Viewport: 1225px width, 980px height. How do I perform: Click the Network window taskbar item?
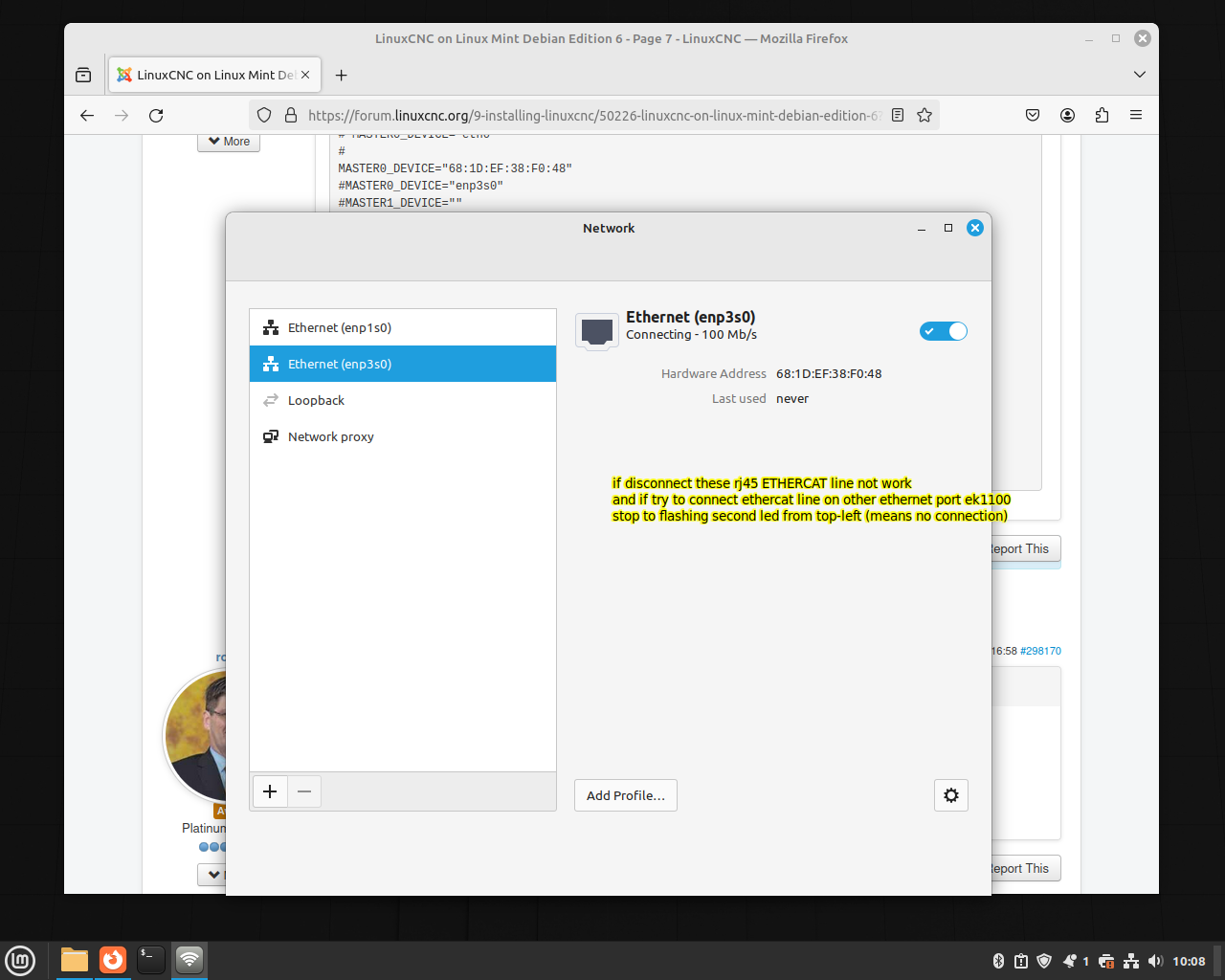click(x=189, y=960)
